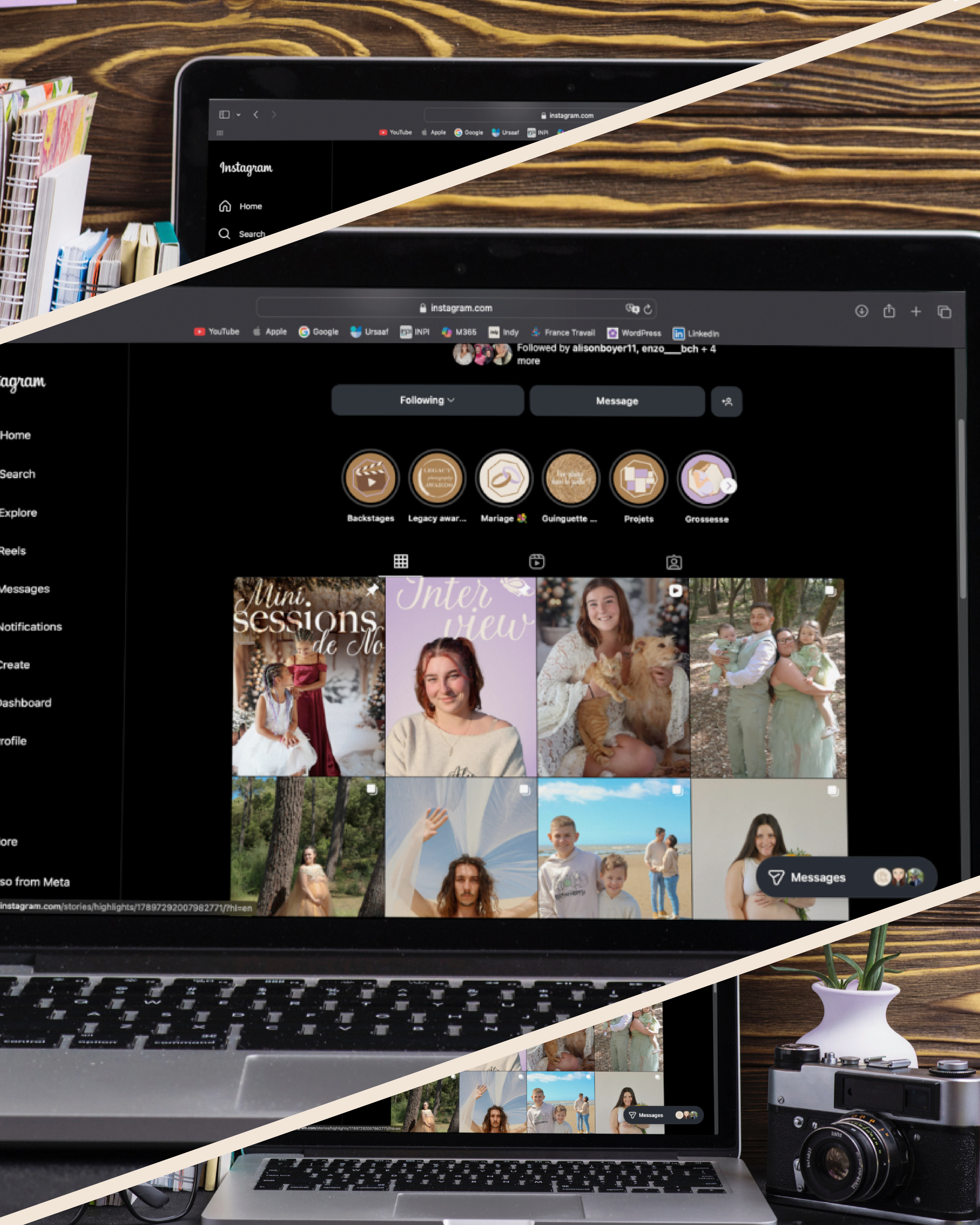Image resolution: width=980 pixels, height=1225 pixels.
Task: Open the floating Messages pill on the large laptop
Action: (846, 877)
